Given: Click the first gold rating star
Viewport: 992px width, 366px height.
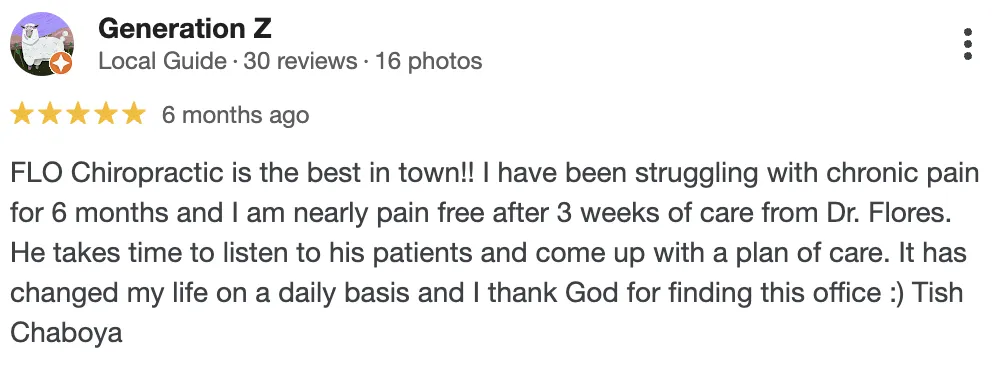Looking at the screenshot, I should click(x=22, y=114).
